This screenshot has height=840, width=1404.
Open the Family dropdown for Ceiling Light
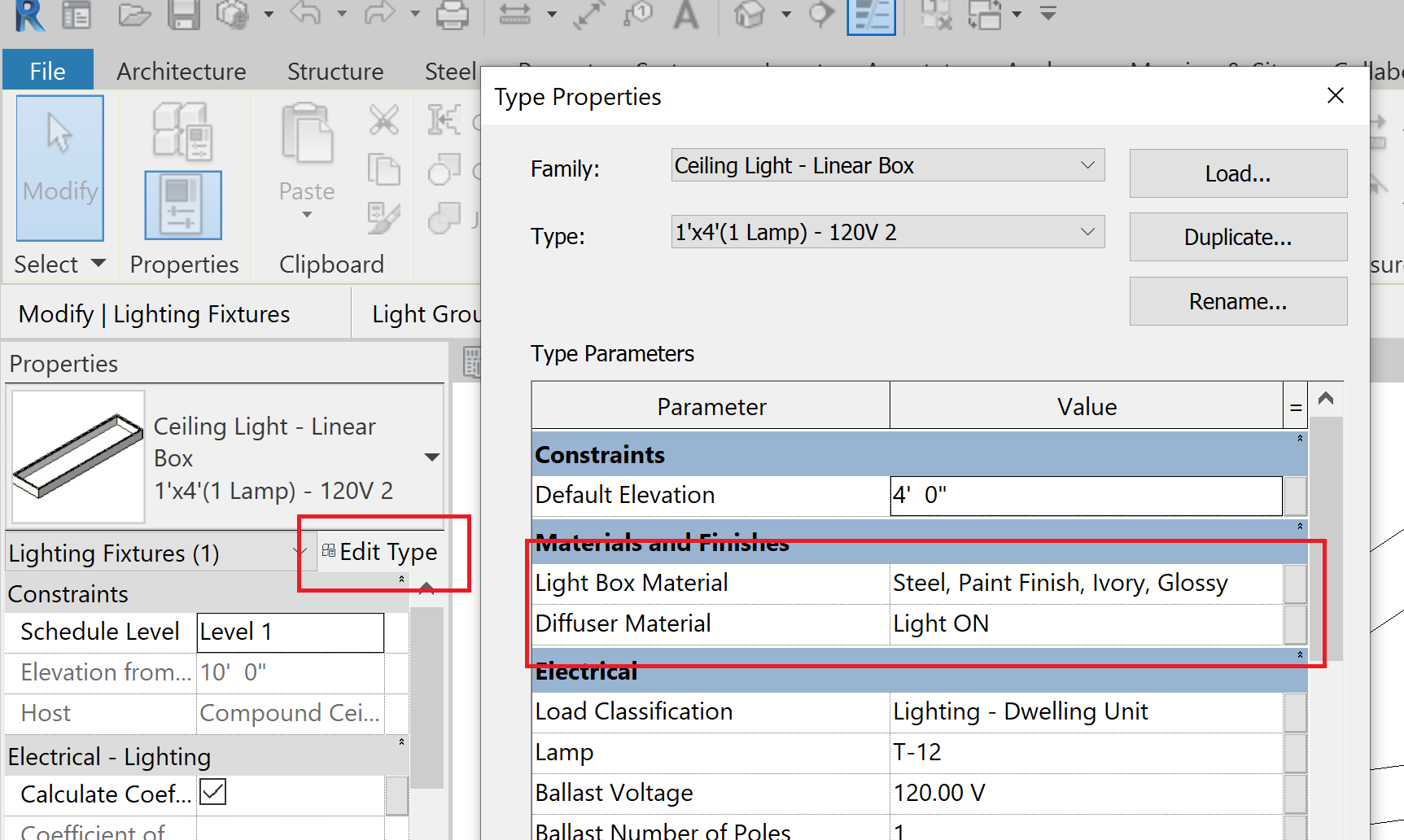[1088, 165]
